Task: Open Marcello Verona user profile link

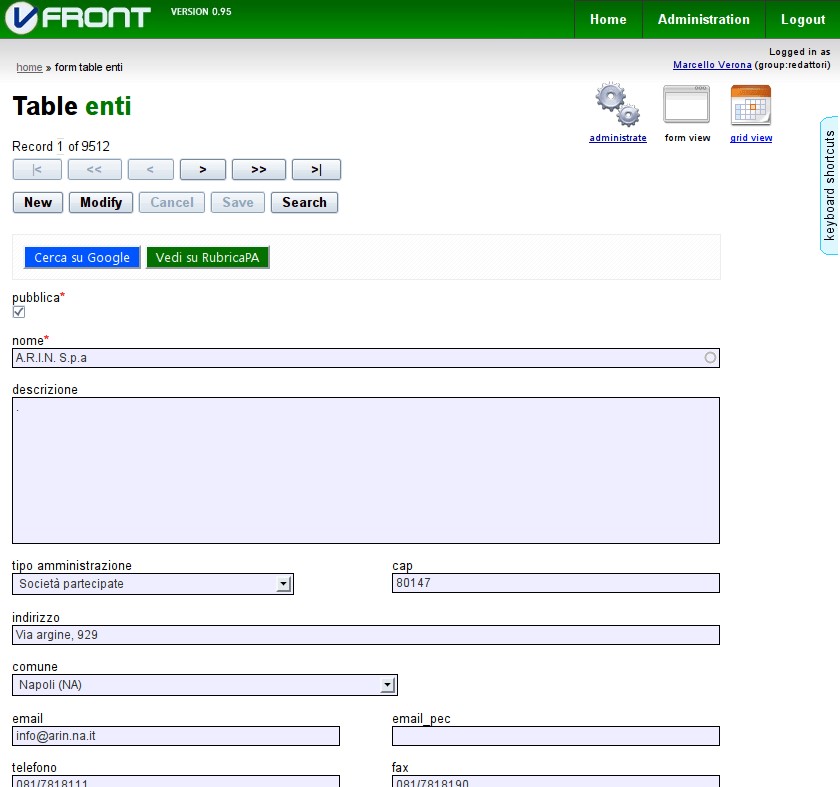Action: tap(712, 65)
